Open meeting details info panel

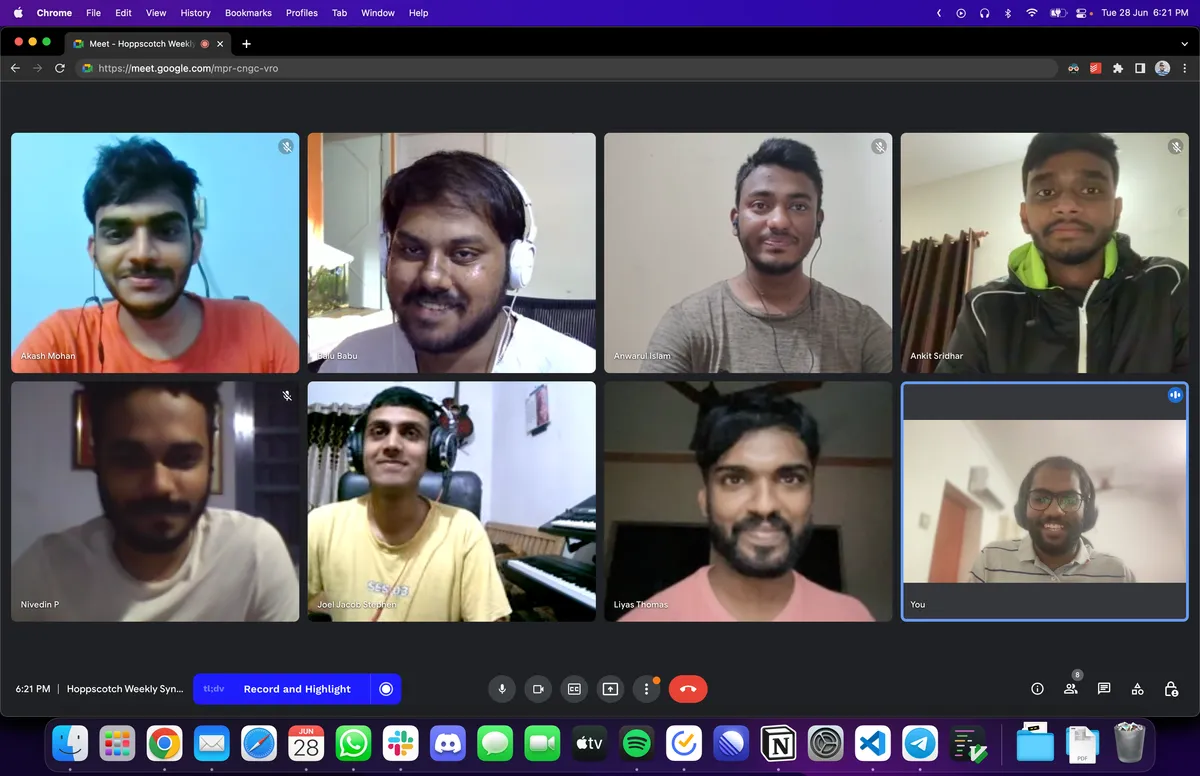click(1037, 689)
